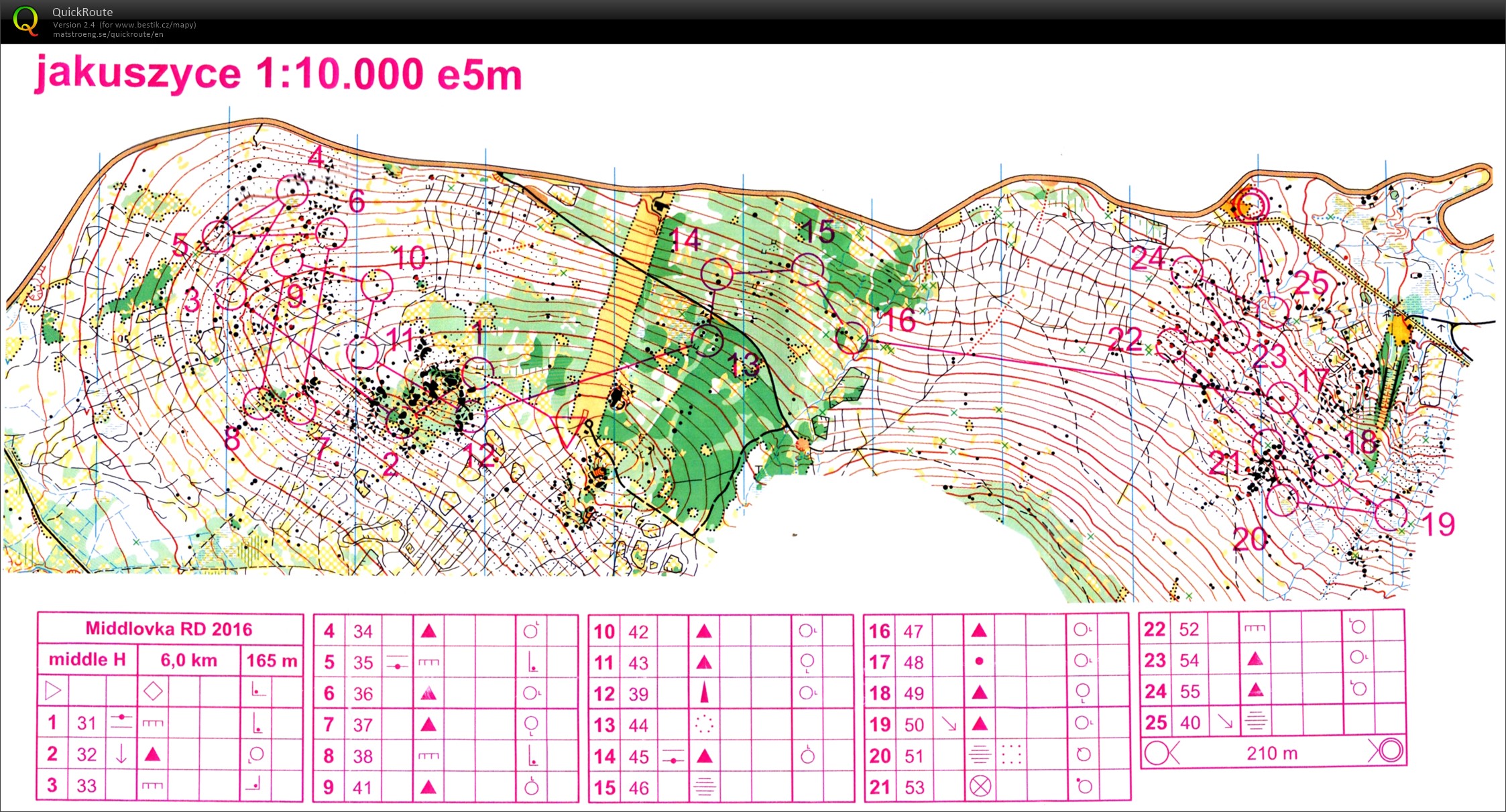Click the 'Middlovka RD 2016' header cell
Screen dimensions: 1506x812
point(169,629)
